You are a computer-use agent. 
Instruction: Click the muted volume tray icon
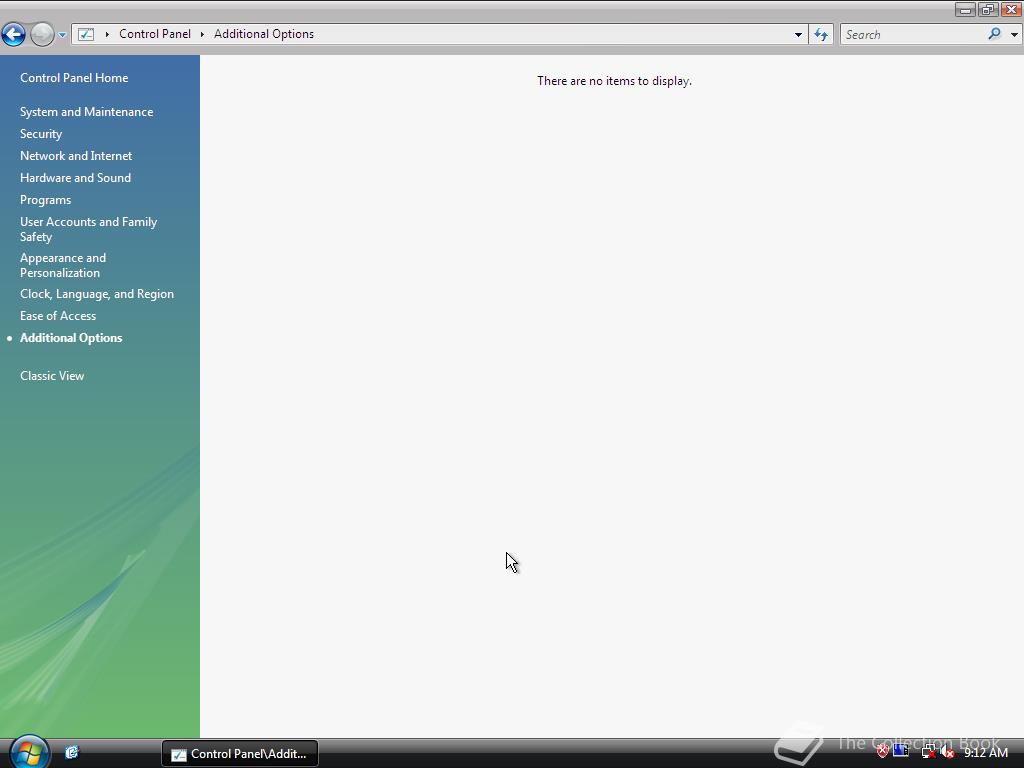(948, 752)
